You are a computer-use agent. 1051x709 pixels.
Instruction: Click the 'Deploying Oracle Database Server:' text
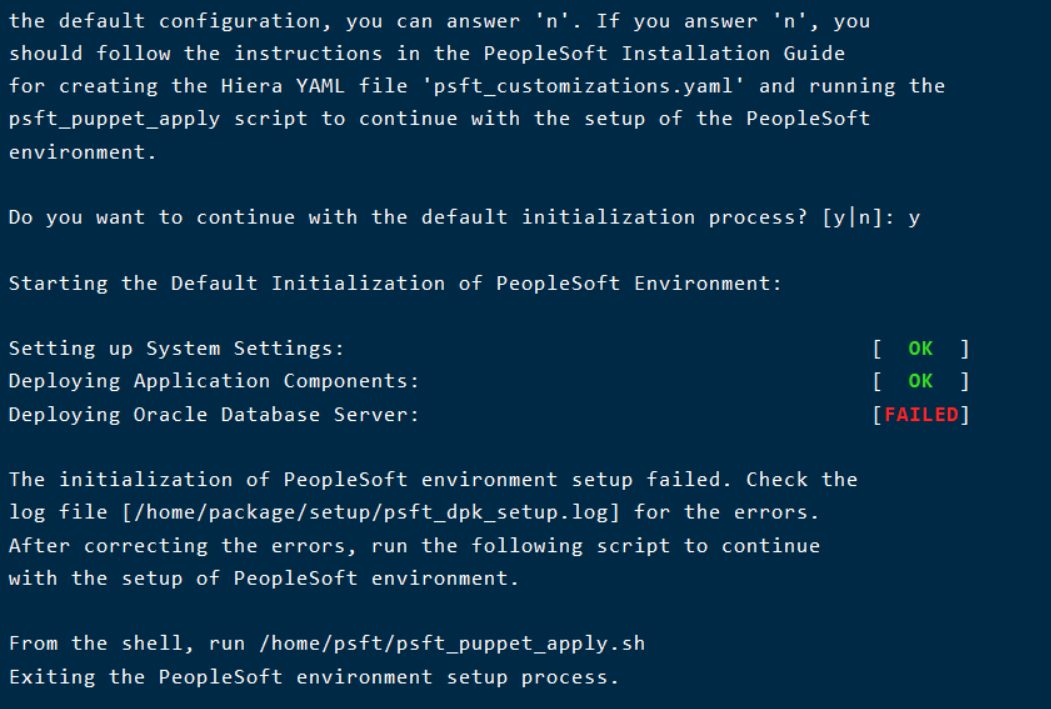214,414
